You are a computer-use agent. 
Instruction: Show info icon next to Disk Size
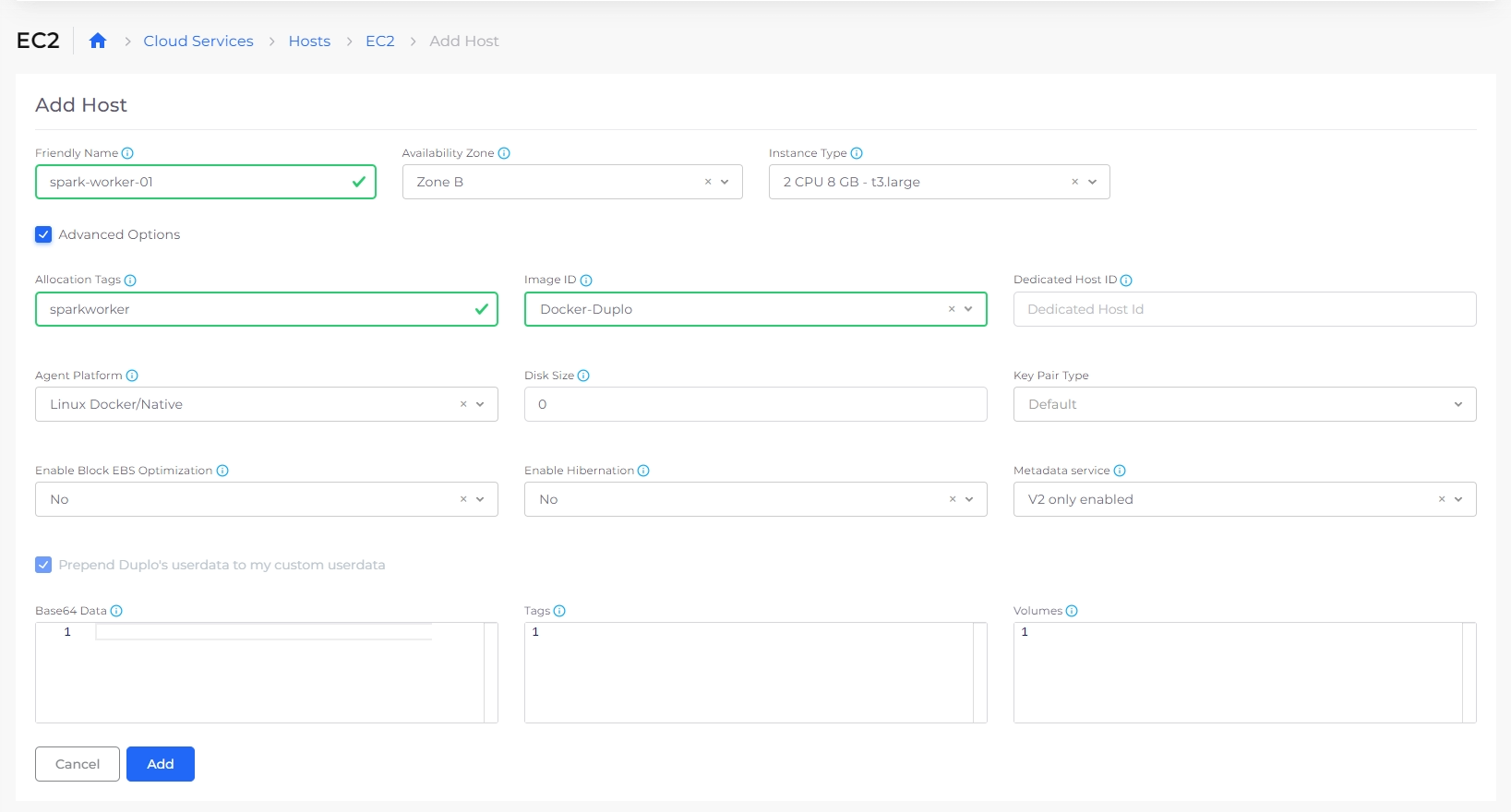(x=583, y=376)
